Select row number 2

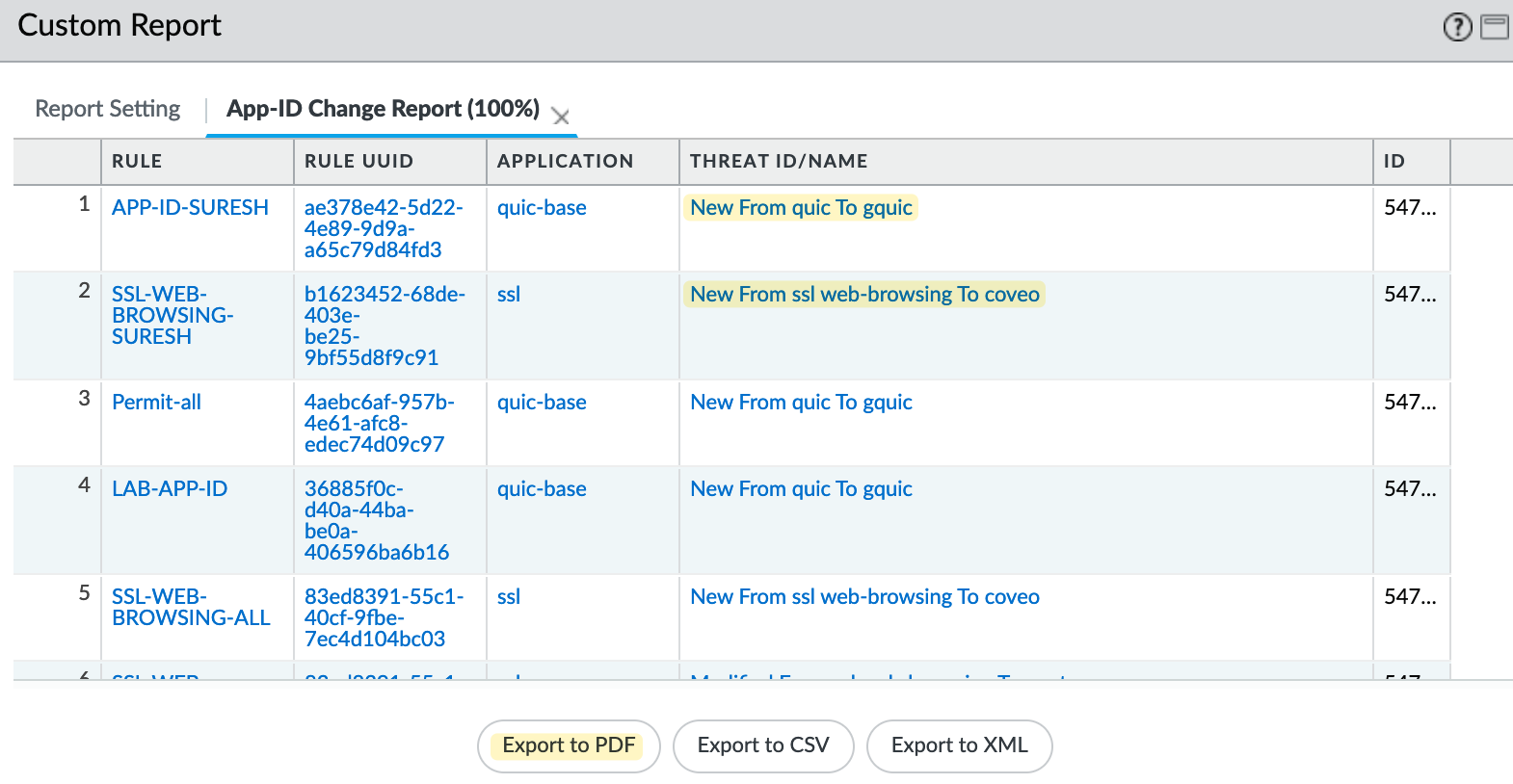(85, 291)
